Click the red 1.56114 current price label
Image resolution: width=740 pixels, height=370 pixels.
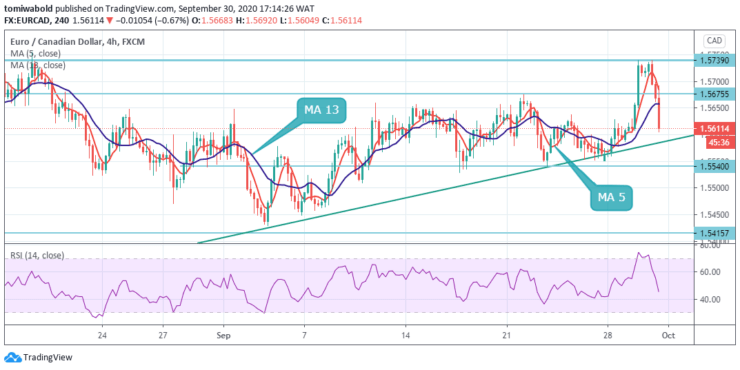pyautogui.click(x=715, y=128)
